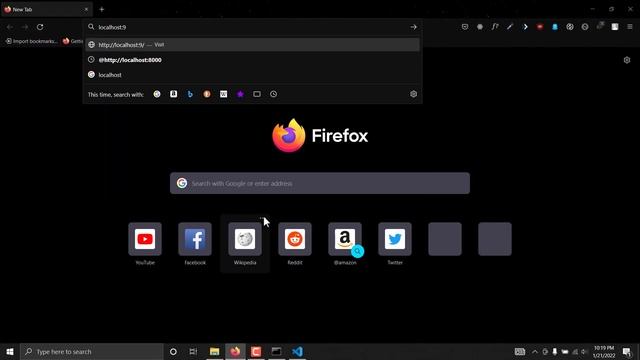Open search settings gear in the suggestion dropdown
Screen dimensions: 640x360
pyautogui.click(x=413, y=94)
